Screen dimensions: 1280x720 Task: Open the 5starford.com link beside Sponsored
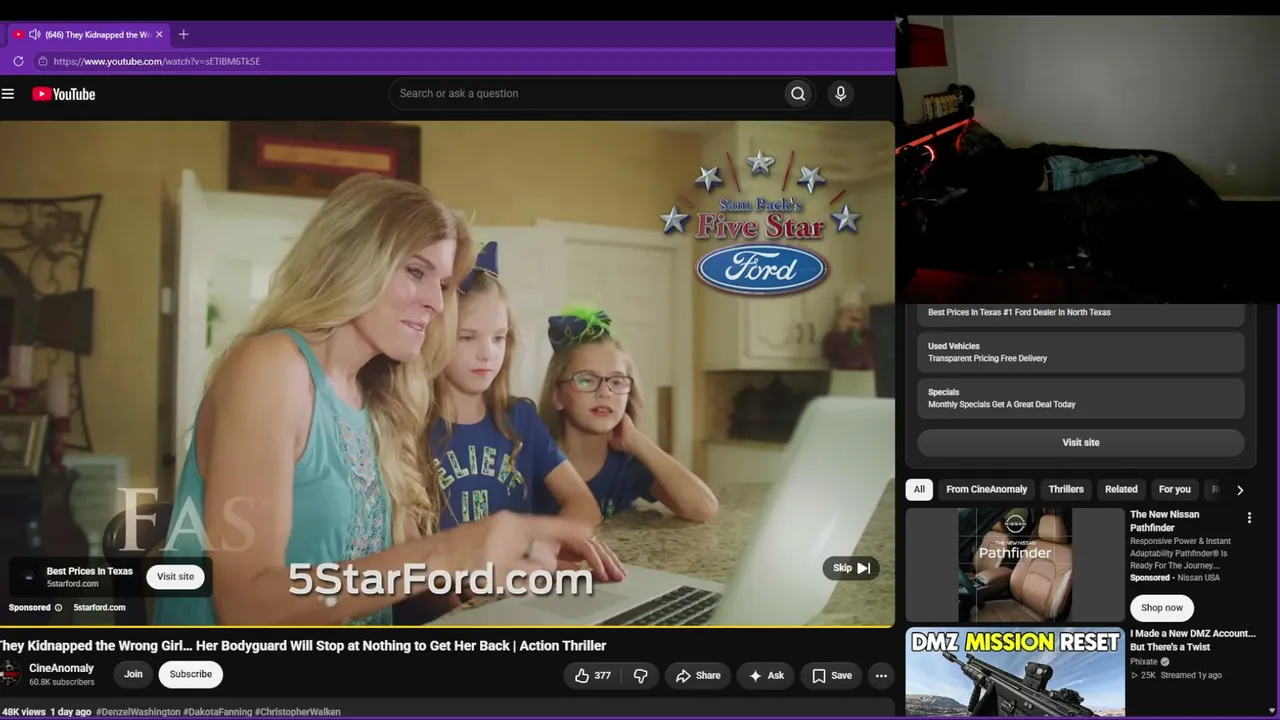point(99,607)
